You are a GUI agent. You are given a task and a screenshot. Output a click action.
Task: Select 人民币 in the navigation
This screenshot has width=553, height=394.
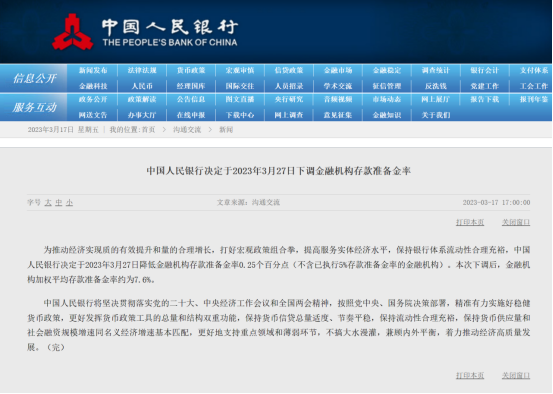[142, 86]
